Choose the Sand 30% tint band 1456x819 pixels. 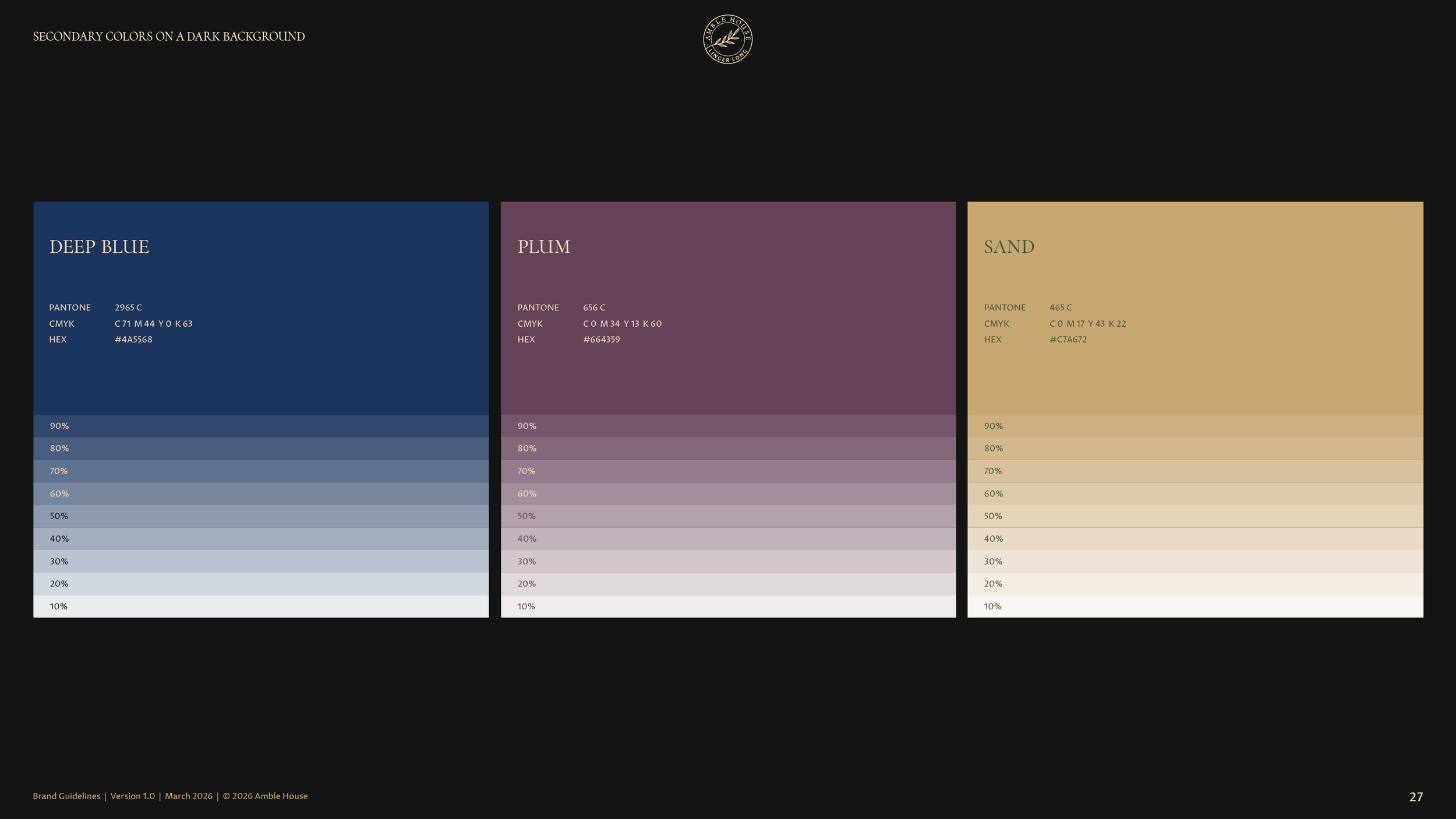1195,562
